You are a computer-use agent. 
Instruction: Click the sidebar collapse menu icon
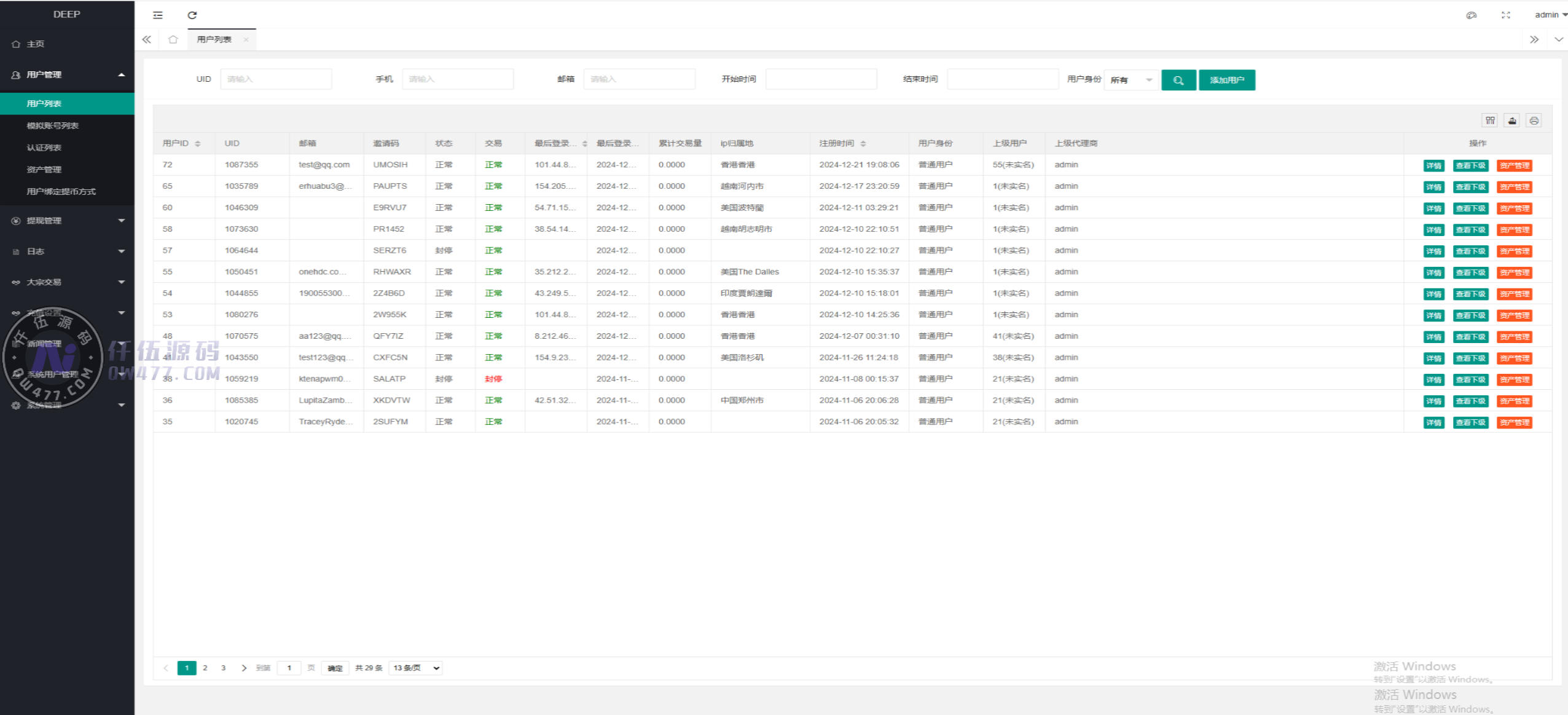coord(158,15)
